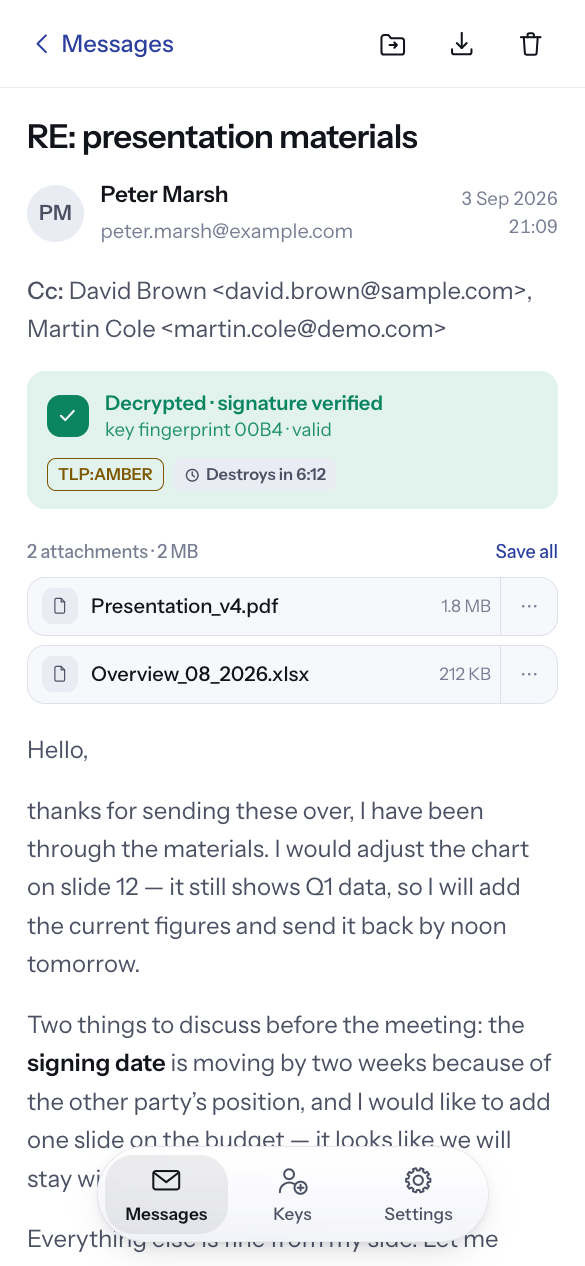Save all attachments
Image resolution: width=585 pixels, height=1266 pixels.
[526, 552]
